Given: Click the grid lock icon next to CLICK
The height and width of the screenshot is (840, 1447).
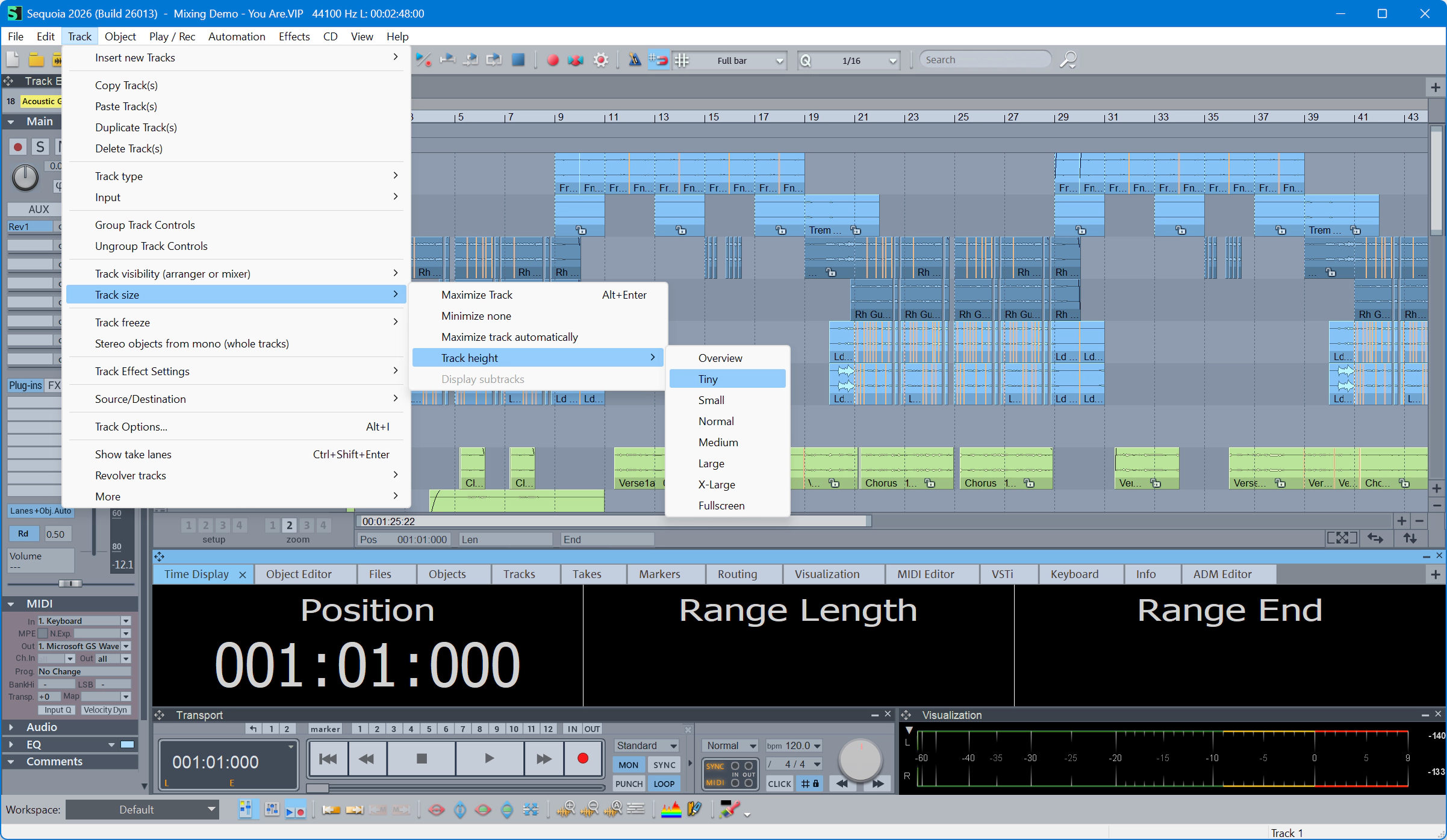Looking at the screenshot, I should click(x=809, y=783).
